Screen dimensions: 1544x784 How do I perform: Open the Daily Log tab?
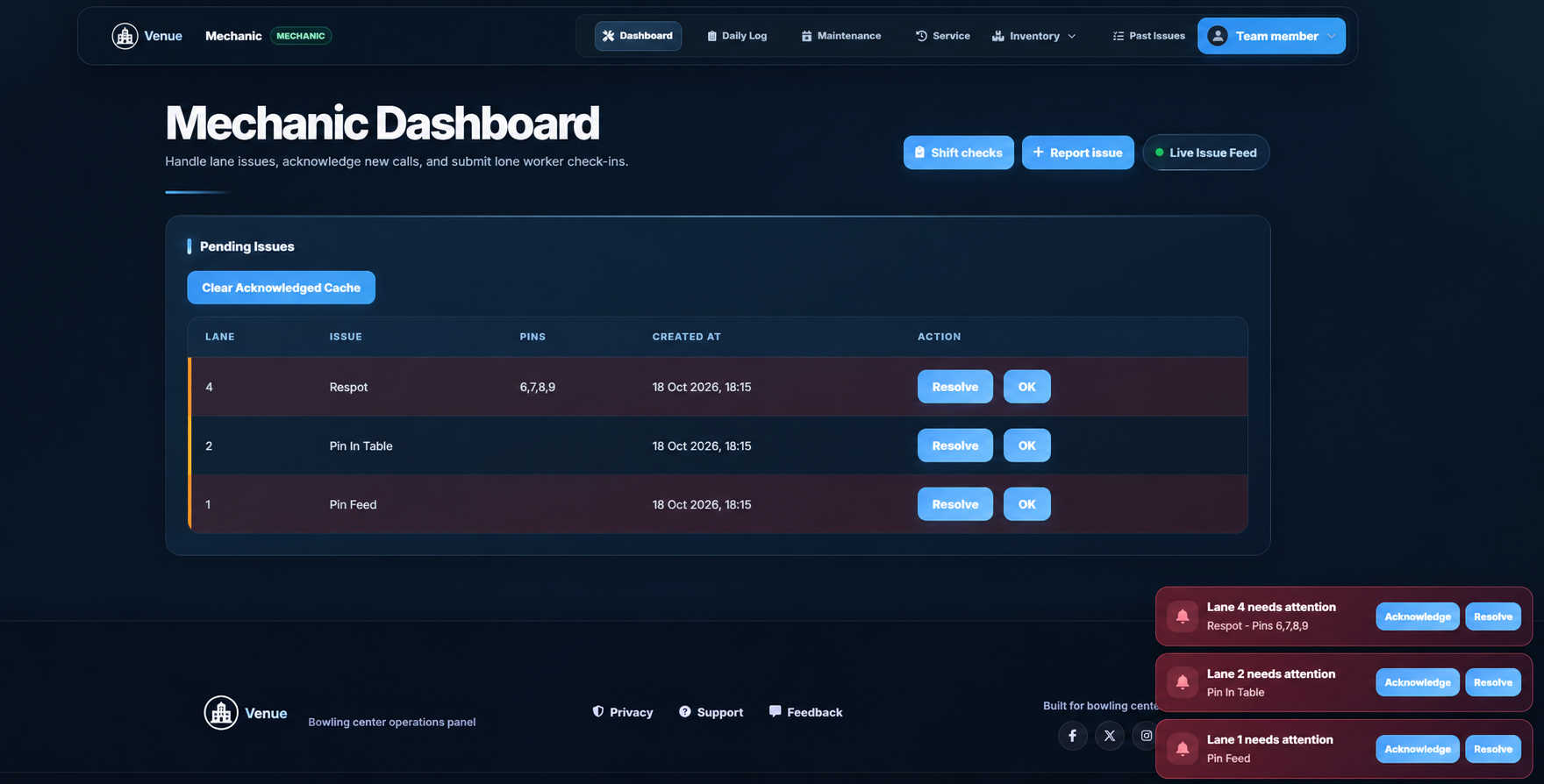(x=737, y=36)
